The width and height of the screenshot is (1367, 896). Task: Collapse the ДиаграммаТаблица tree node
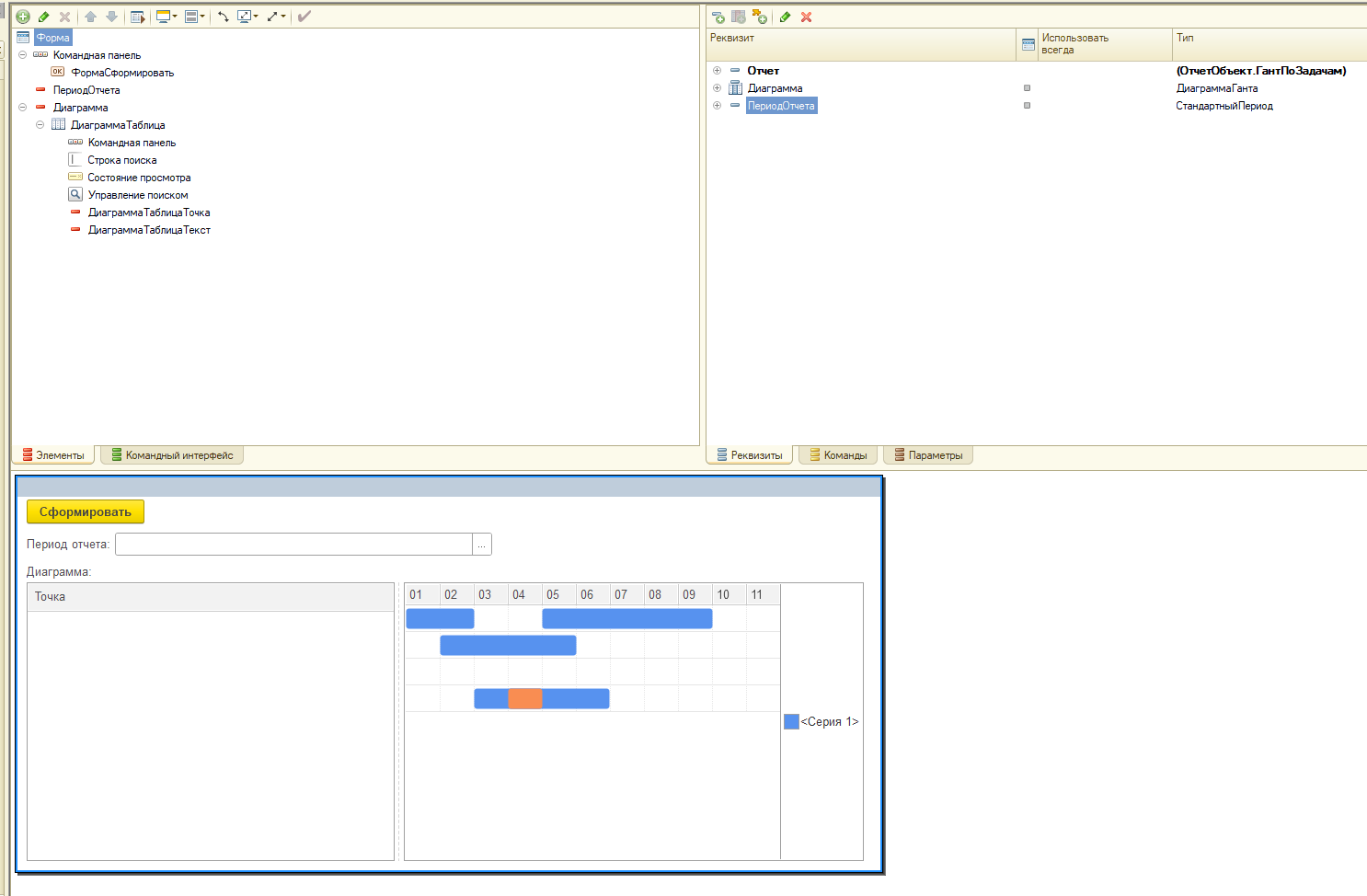[40, 125]
